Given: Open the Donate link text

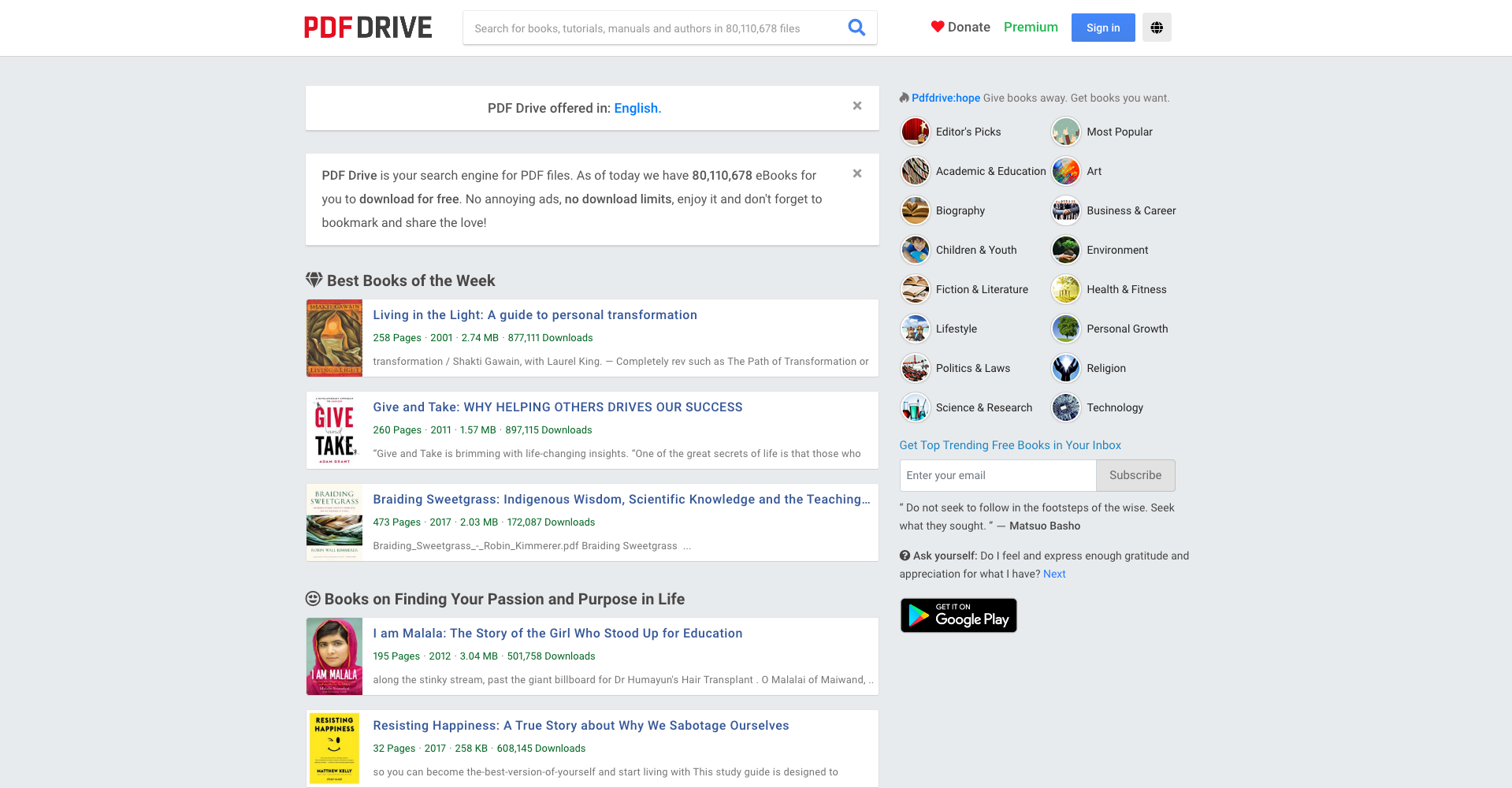Looking at the screenshot, I should pos(969,27).
